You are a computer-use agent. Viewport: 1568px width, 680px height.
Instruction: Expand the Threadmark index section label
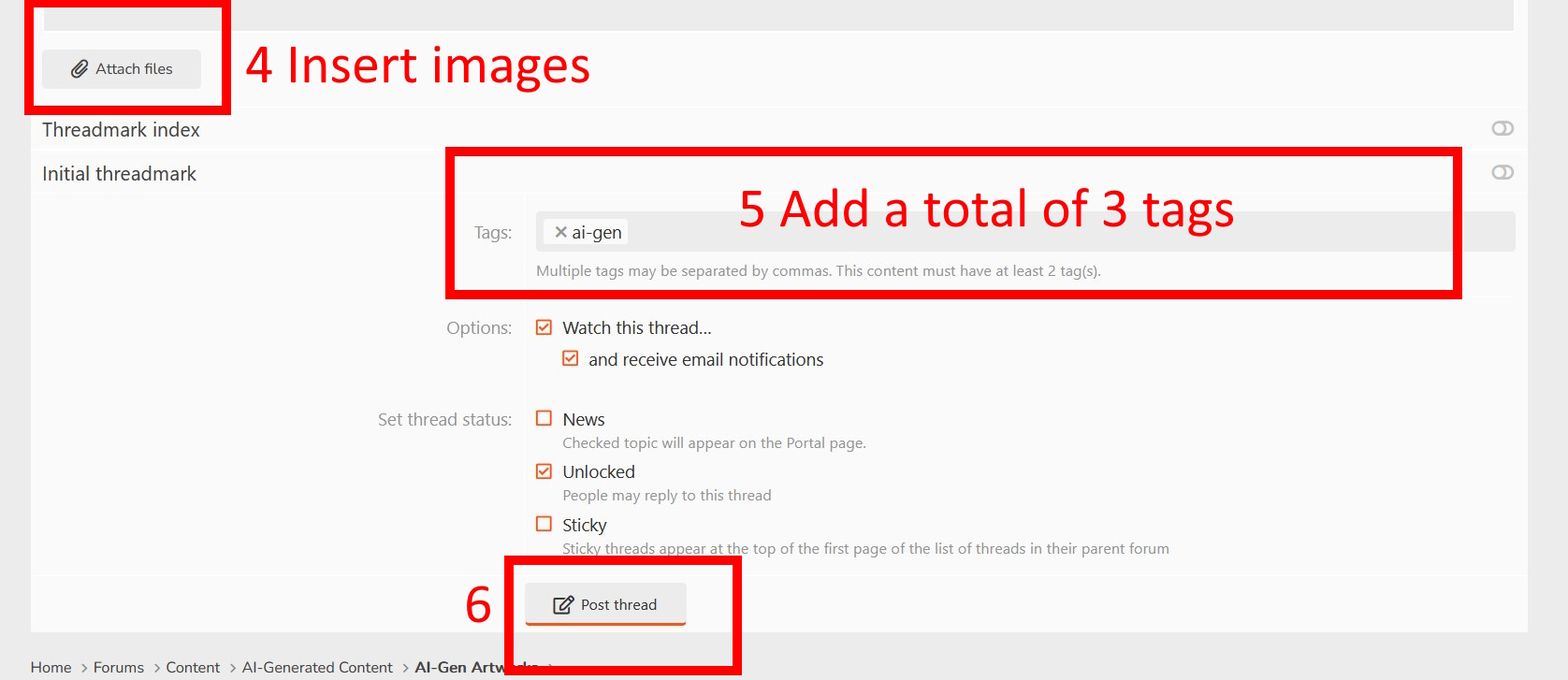point(121,130)
